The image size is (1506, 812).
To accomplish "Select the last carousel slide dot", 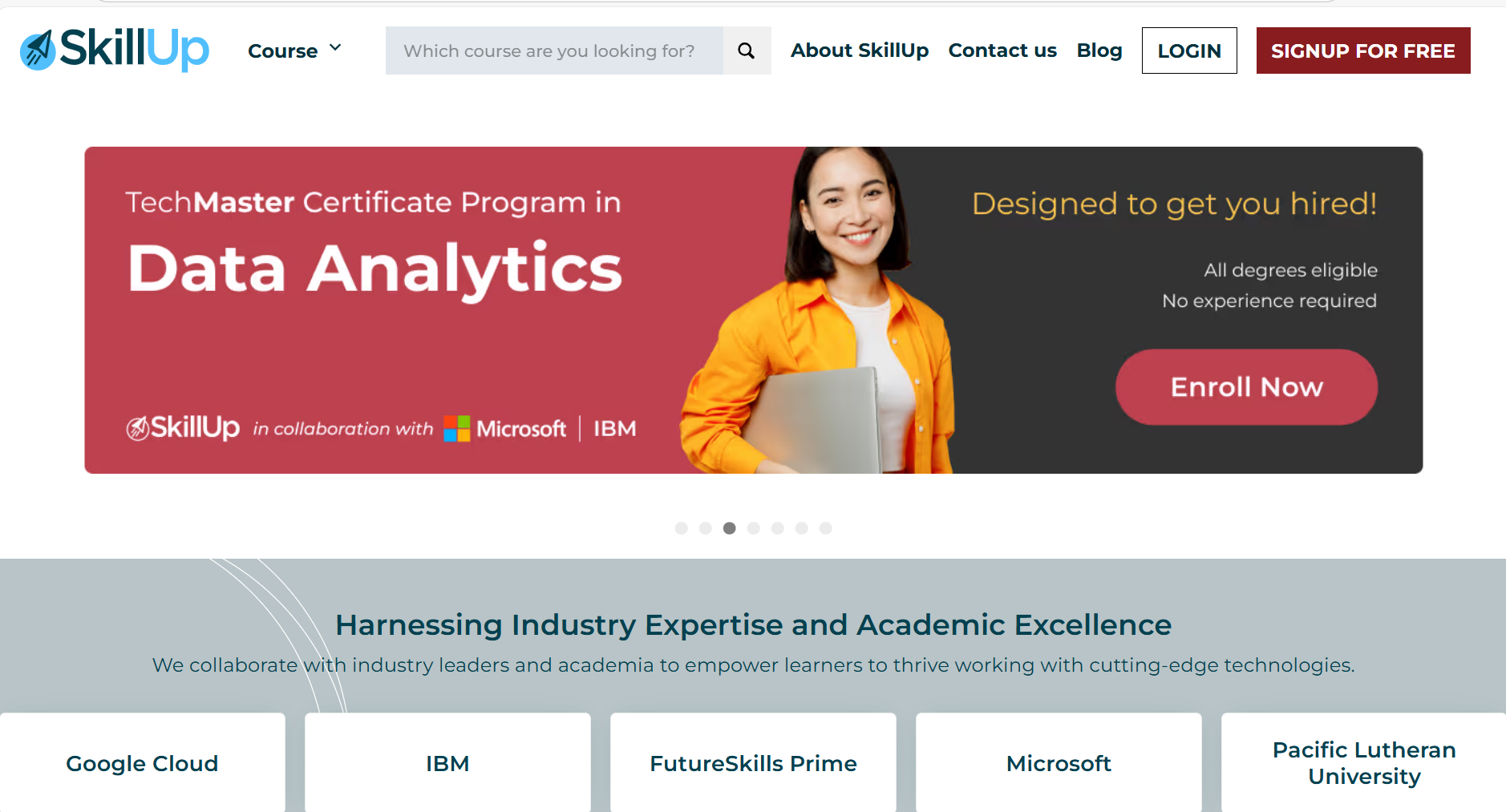I will [x=826, y=528].
